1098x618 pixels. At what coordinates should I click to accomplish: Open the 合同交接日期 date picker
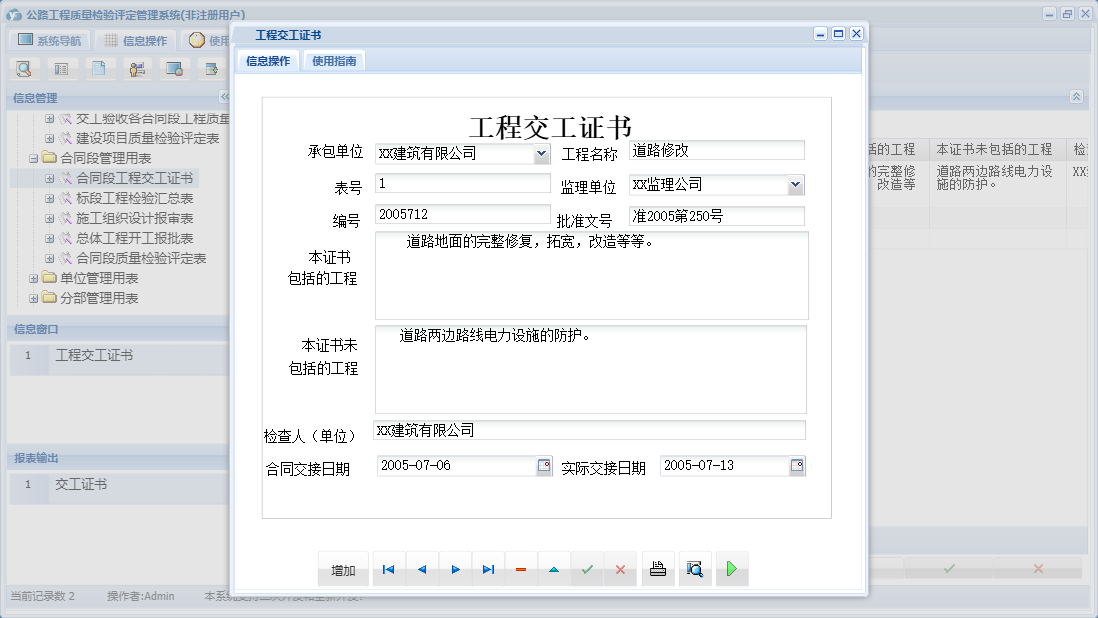544,464
